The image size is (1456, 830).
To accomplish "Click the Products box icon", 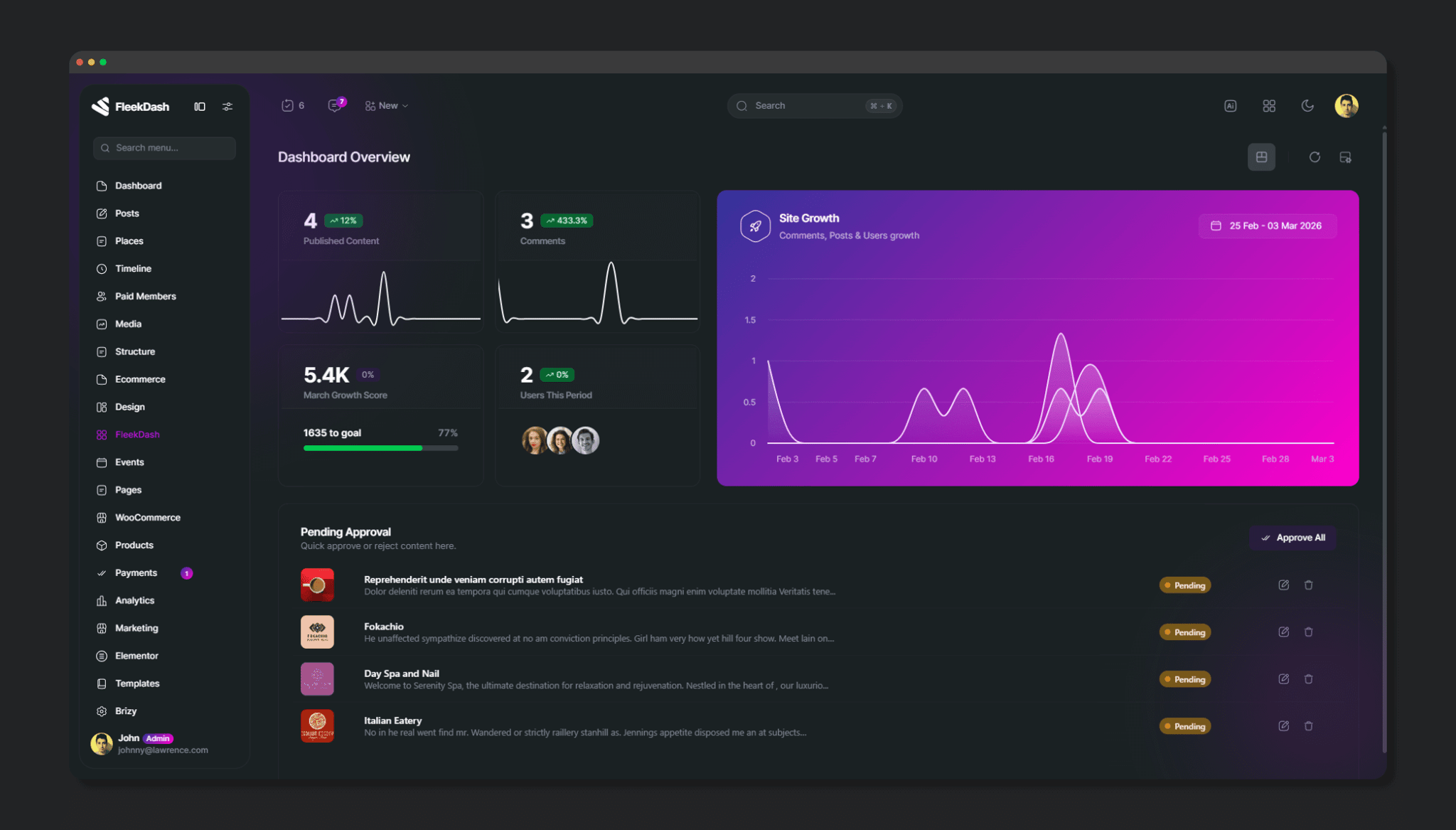I will pyautogui.click(x=102, y=546).
